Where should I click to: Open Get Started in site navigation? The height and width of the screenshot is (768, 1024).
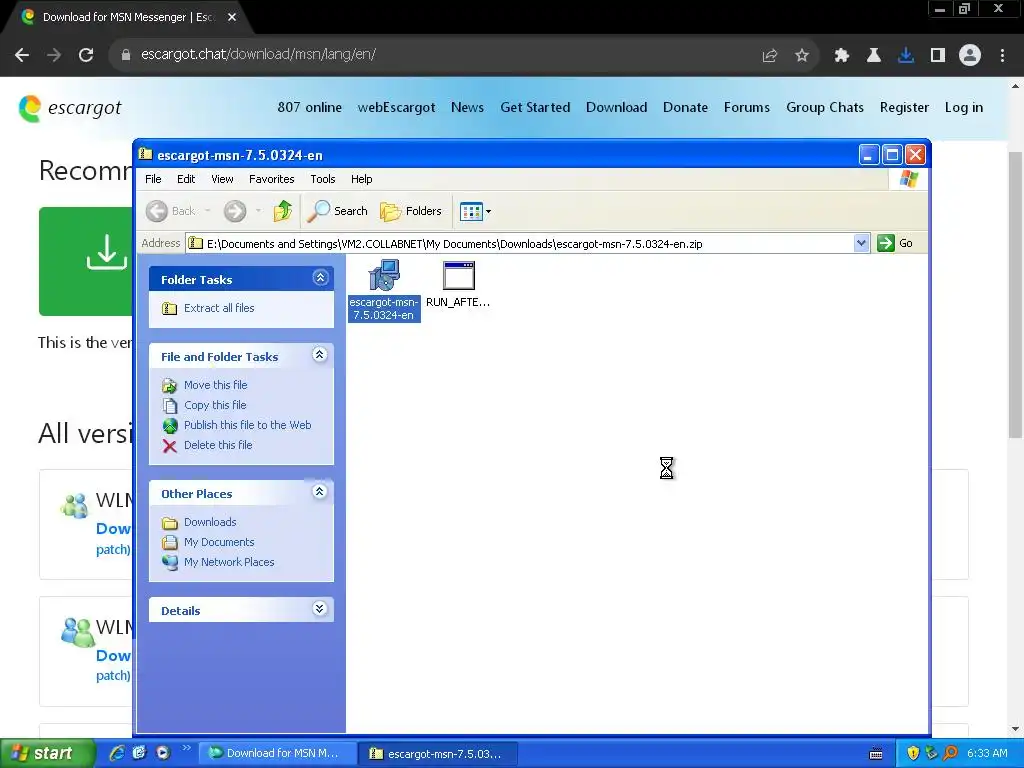point(536,107)
